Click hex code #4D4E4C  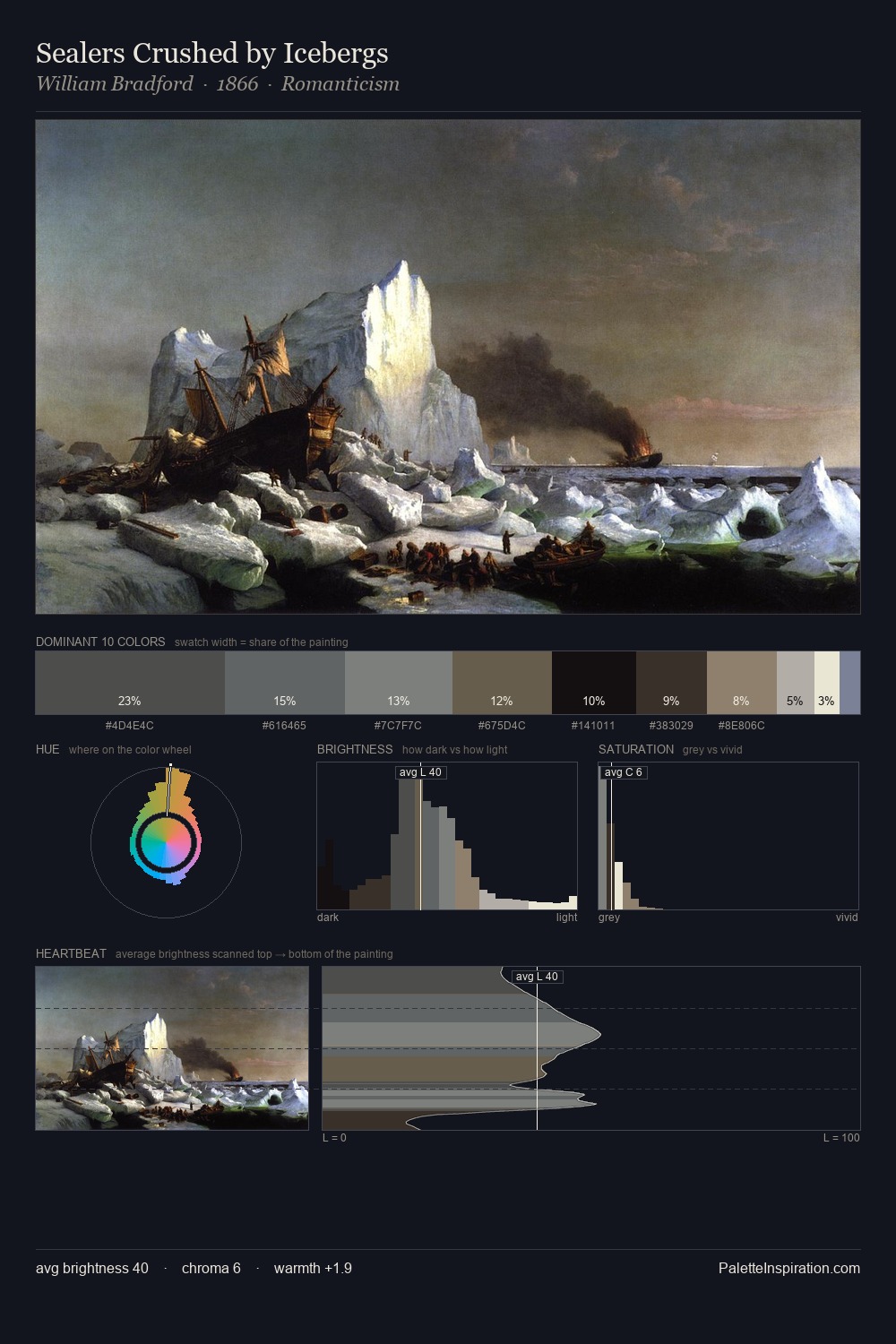(x=130, y=726)
